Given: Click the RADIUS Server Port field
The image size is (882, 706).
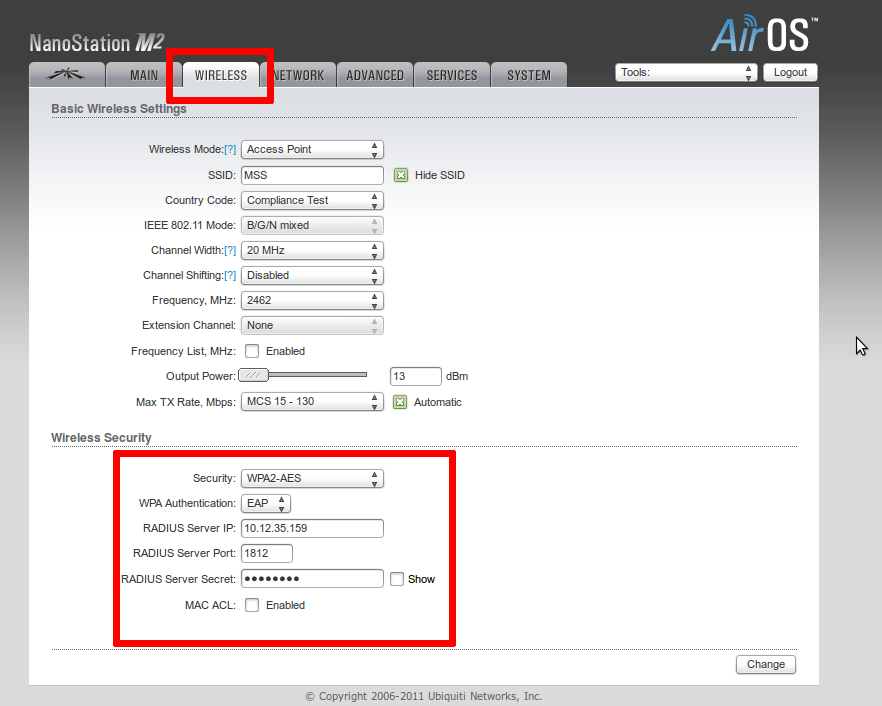Looking at the screenshot, I should point(267,554).
